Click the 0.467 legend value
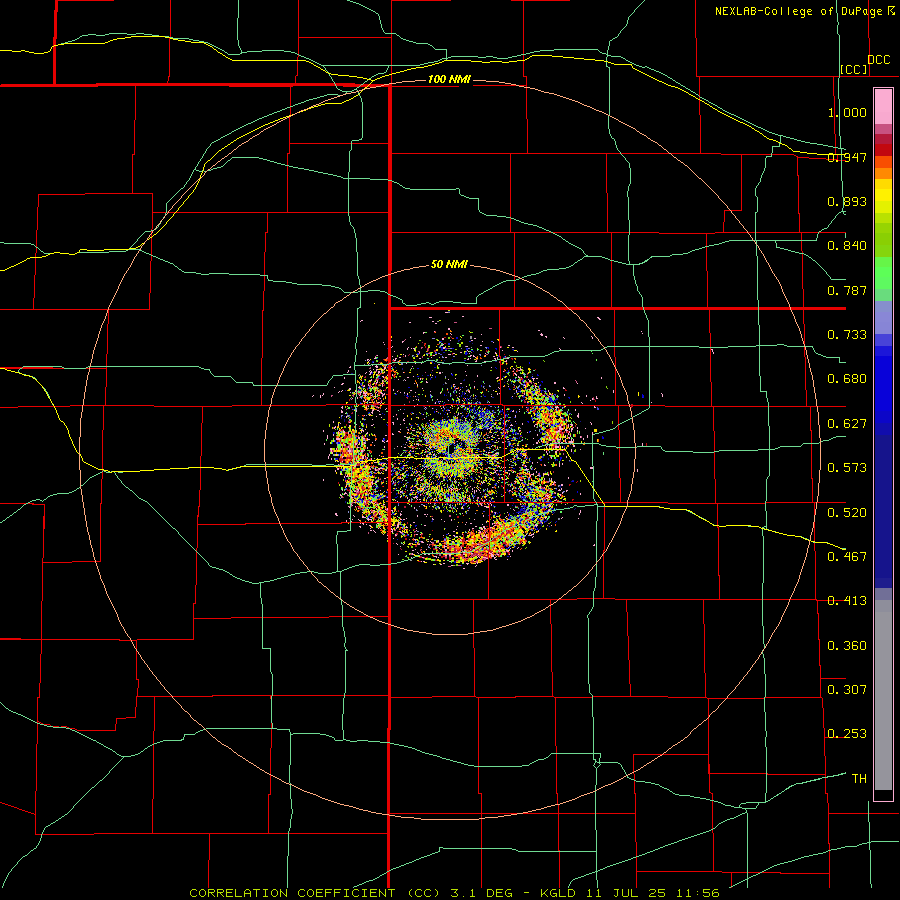 click(x=847, y=557)
